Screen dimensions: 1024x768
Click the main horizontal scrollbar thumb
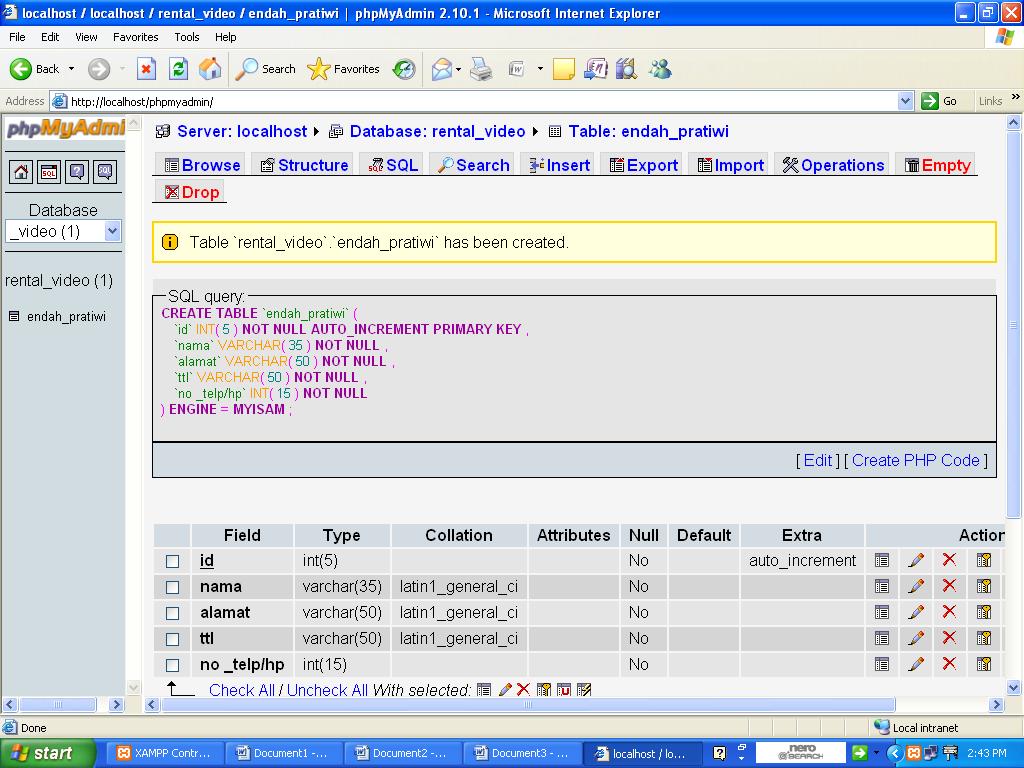[528, 705]
